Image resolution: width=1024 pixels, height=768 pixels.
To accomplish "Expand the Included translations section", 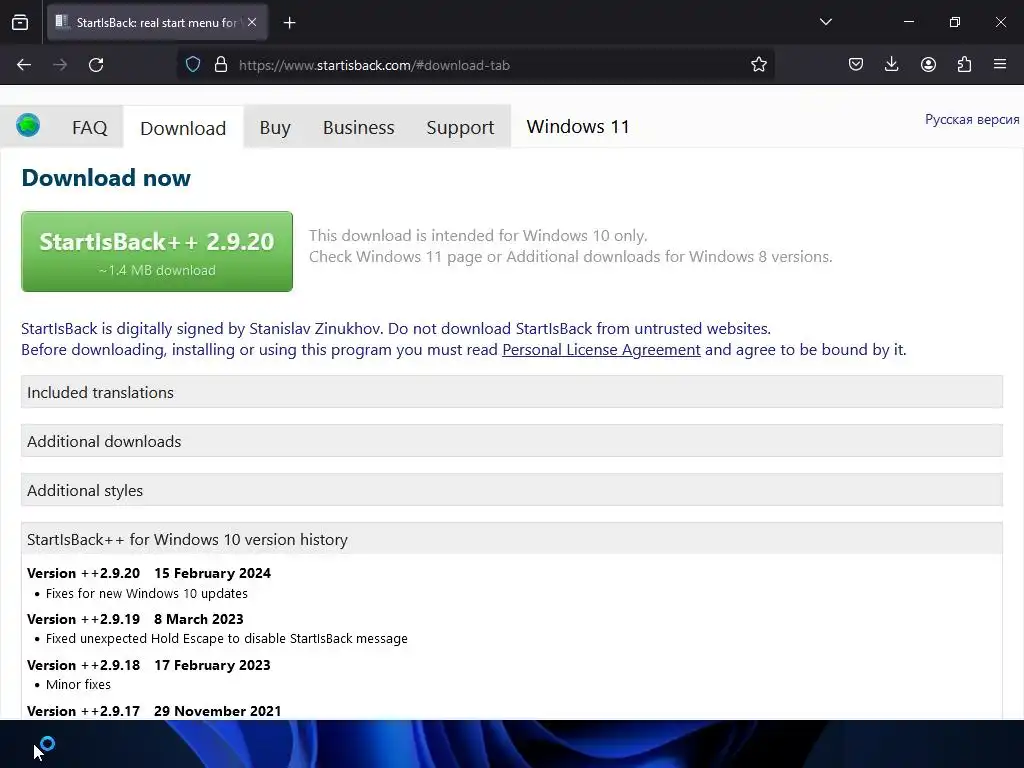I will [512, 392].
